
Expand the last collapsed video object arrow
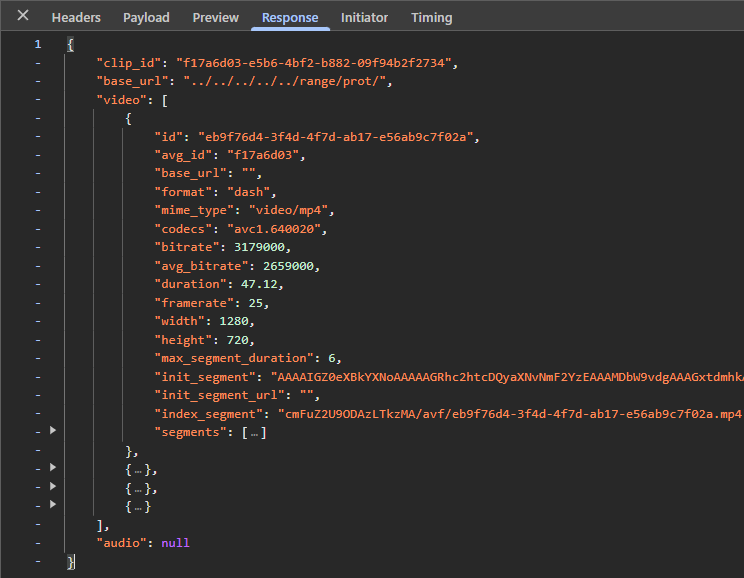53,506
